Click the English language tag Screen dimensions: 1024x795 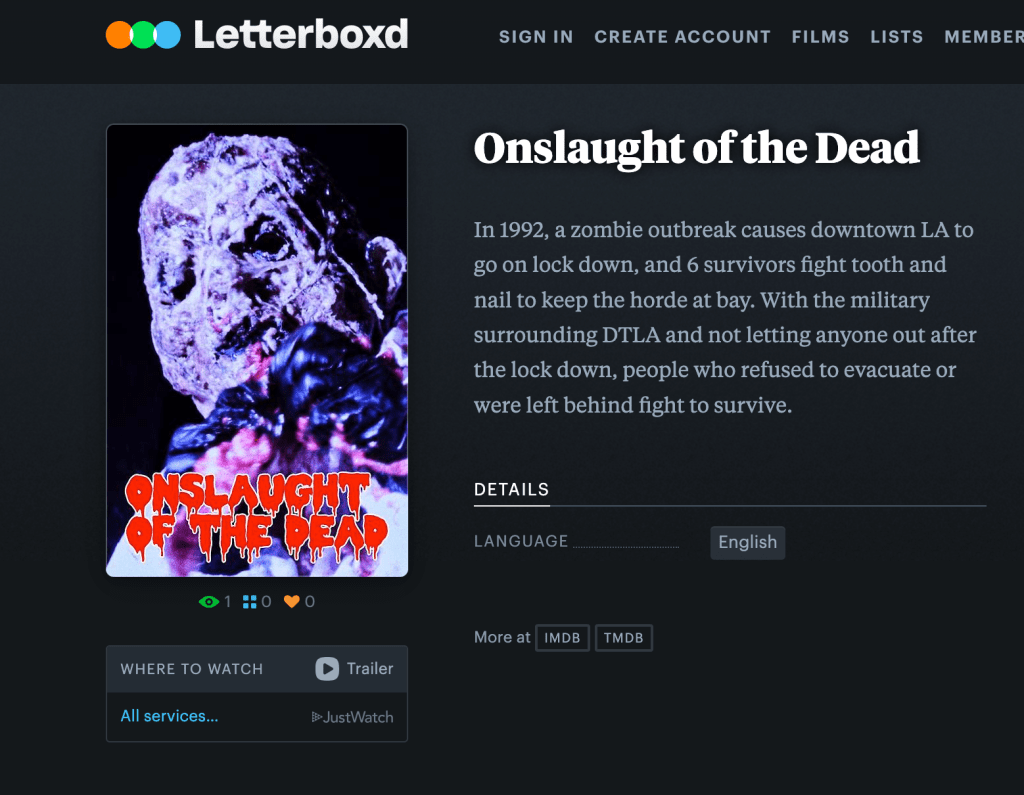[x=748, y=542]
